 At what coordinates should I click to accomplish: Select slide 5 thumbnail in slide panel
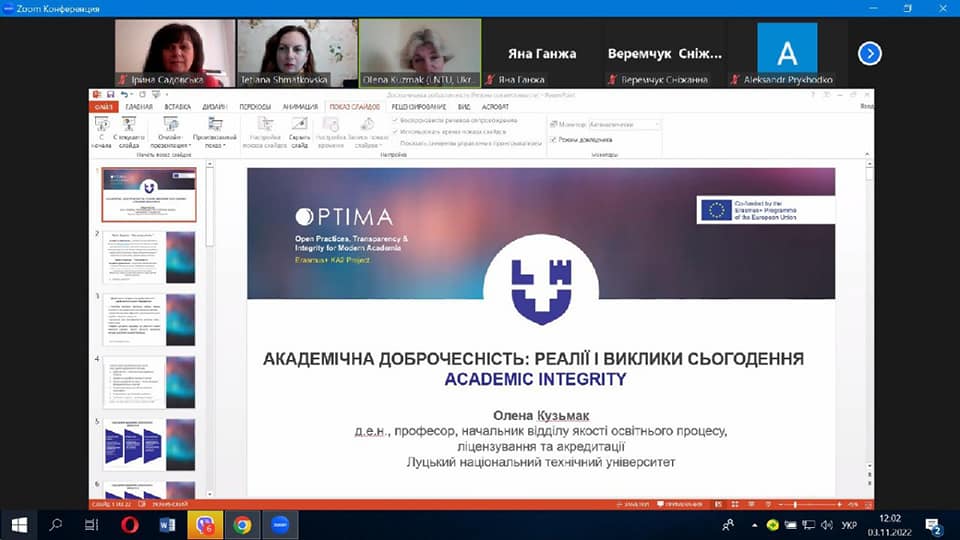click(149, 444)
